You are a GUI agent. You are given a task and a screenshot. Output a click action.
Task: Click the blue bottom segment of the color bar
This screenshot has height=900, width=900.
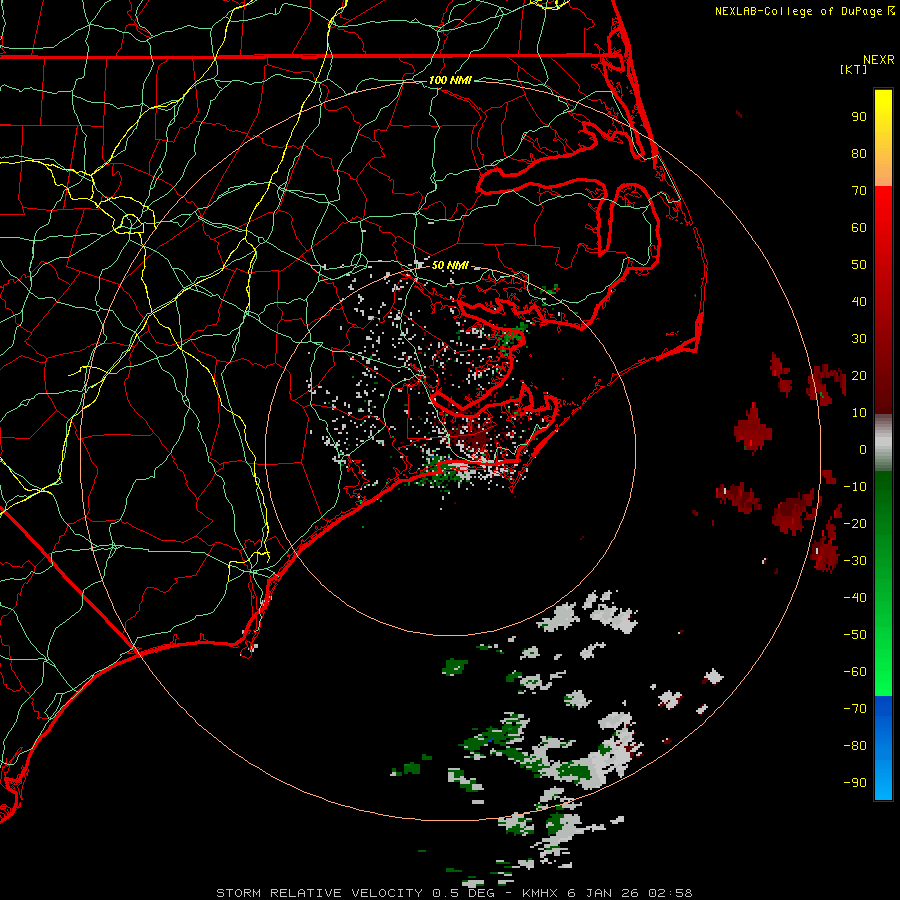coord(883,748)
